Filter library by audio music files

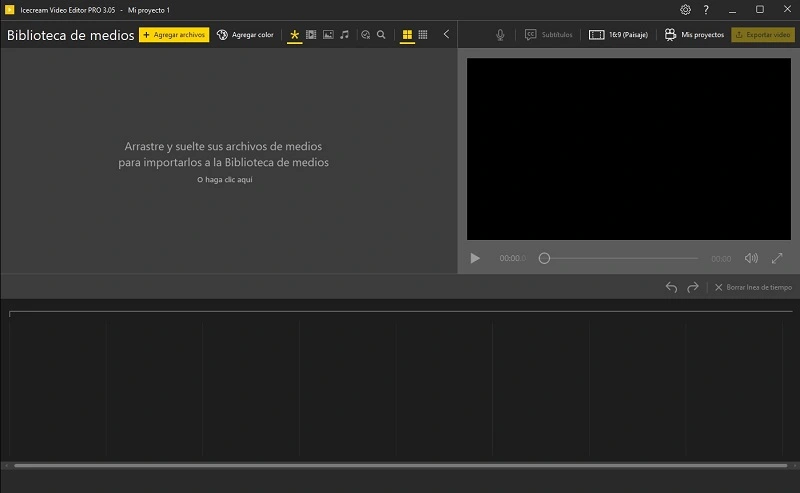click(344, 35)
